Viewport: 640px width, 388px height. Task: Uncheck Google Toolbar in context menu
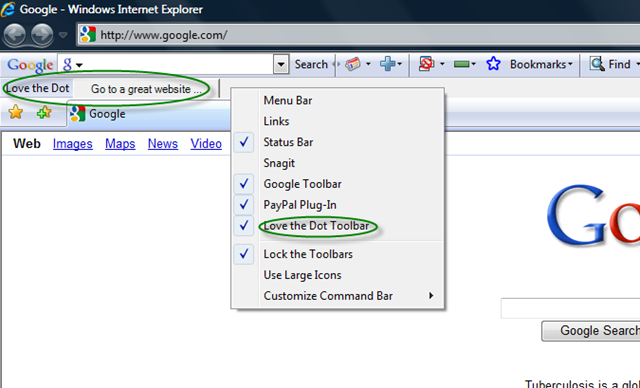tap(338, 184)
